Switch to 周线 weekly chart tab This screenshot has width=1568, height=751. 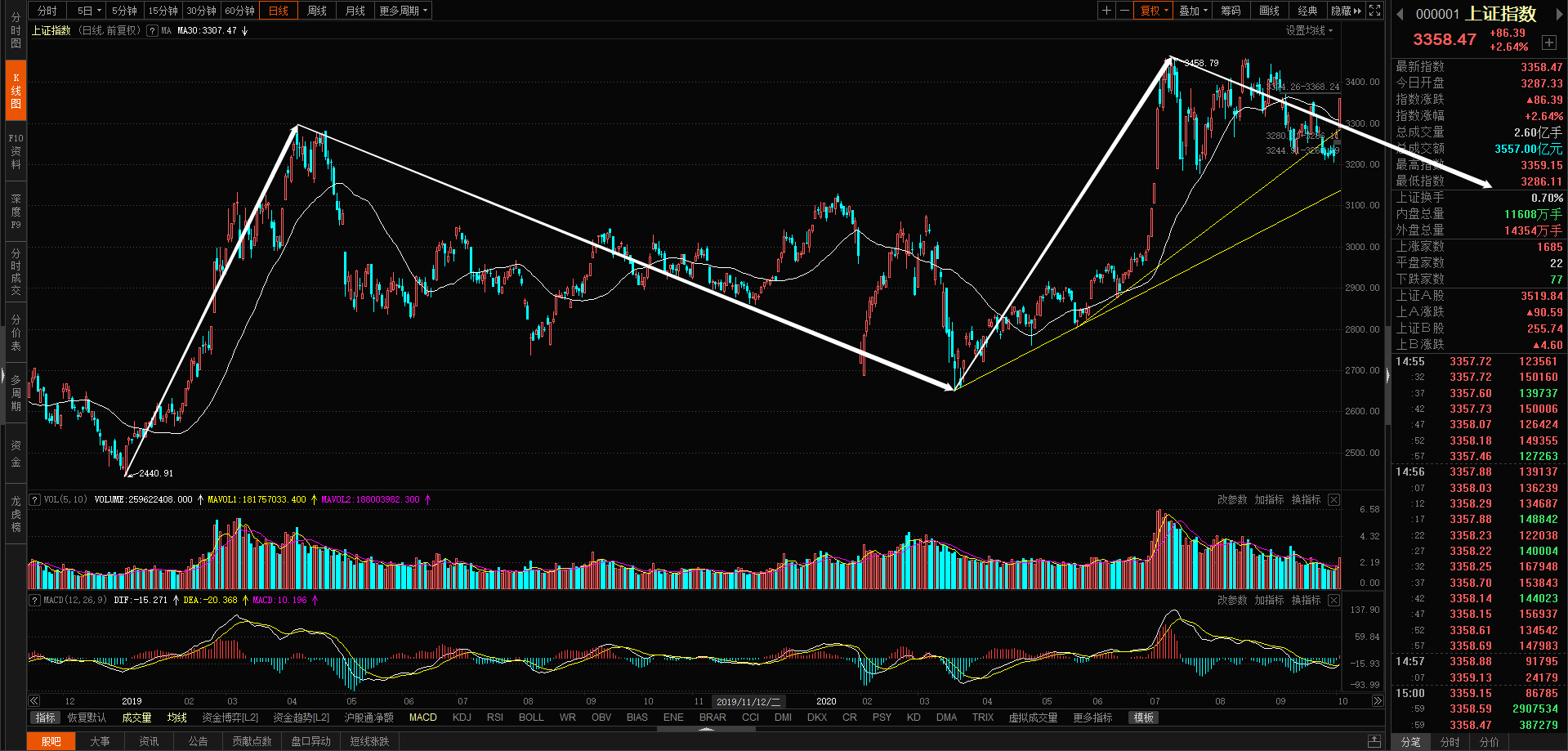tap(317, 11)
